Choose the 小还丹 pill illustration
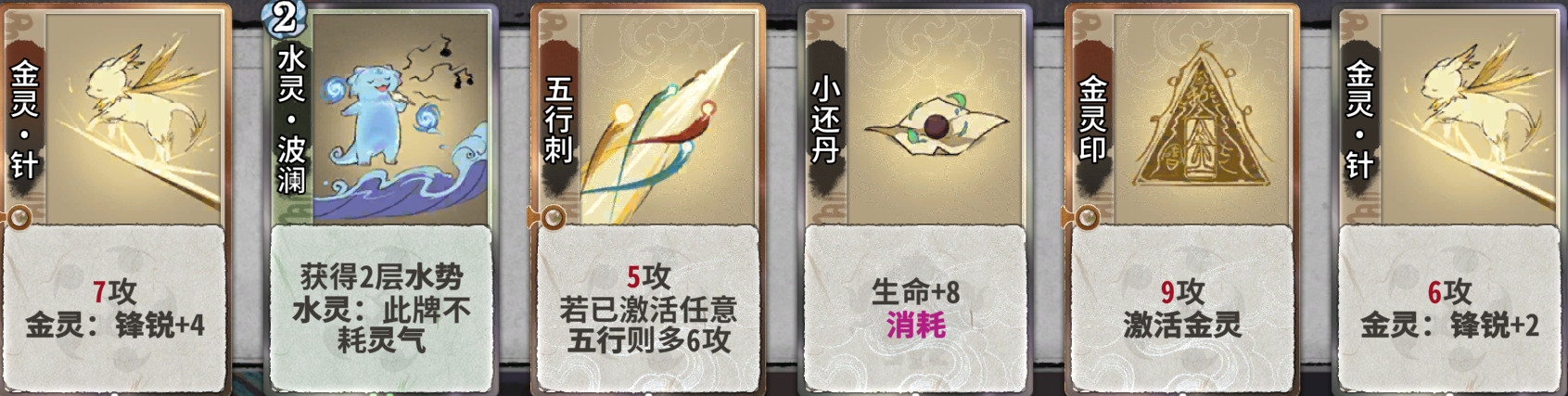The height and width of the screenshot is (396, 1568). 935,119
